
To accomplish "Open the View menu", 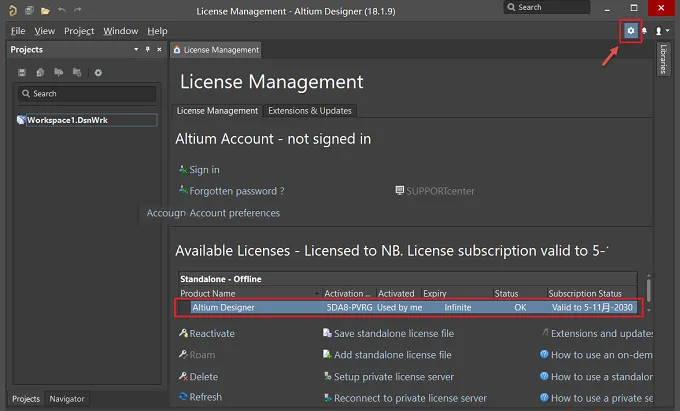I will [45, 31].
